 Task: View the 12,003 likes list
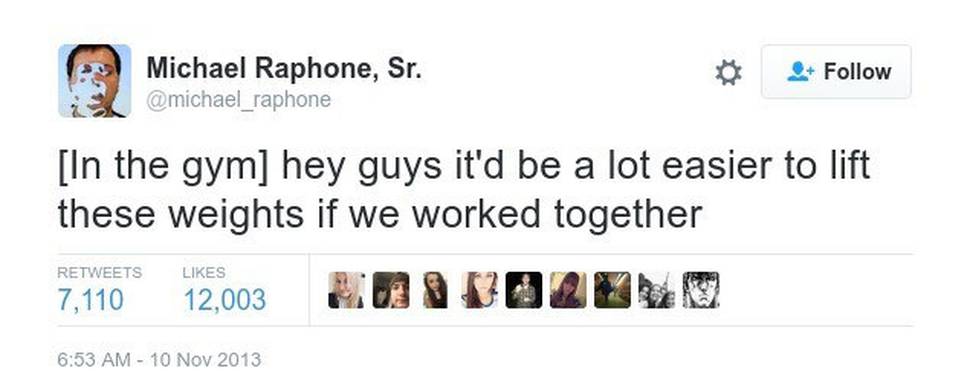coord(225,300)
